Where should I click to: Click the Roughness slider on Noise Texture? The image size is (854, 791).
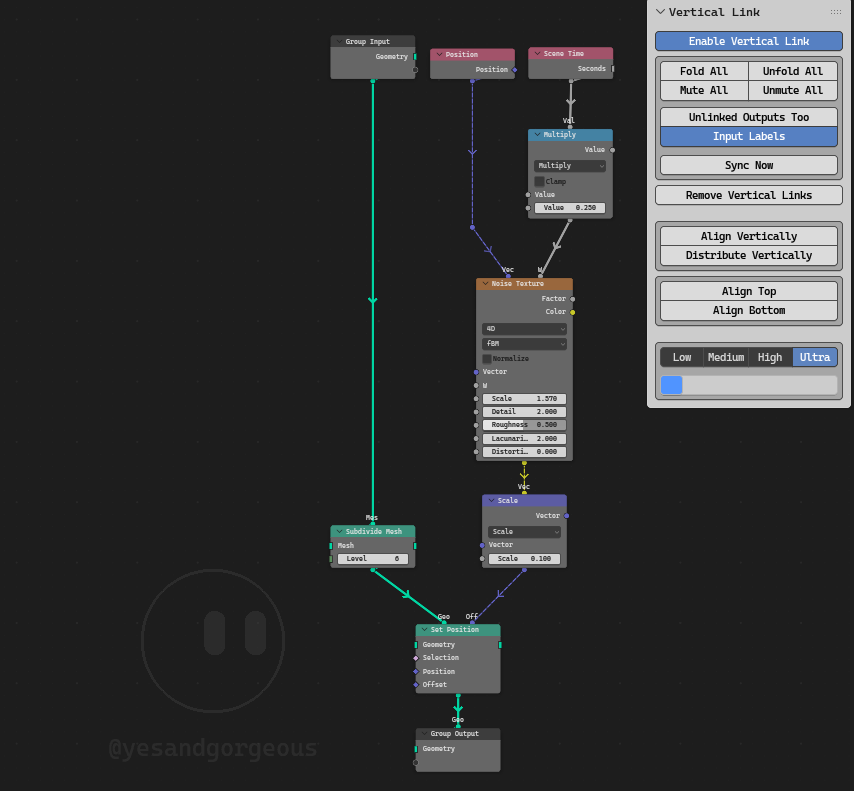pos(524,425)
